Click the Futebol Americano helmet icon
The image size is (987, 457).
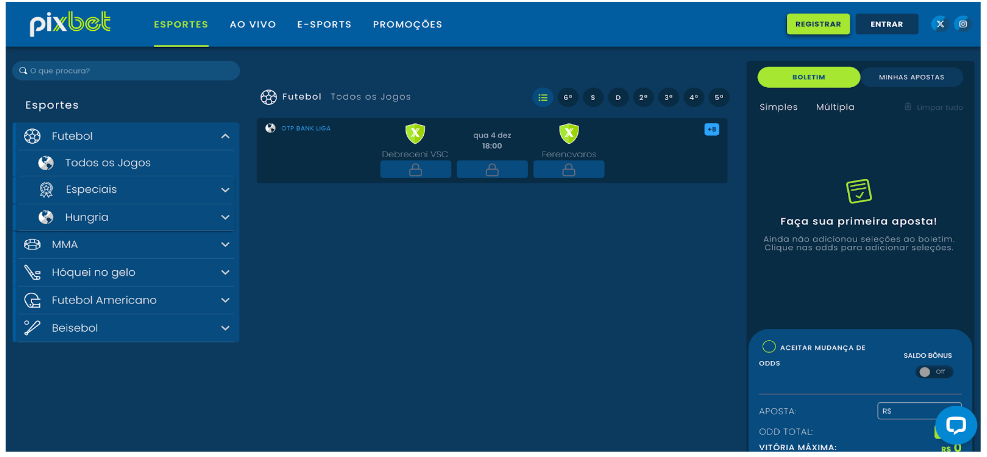coord(32,300)
